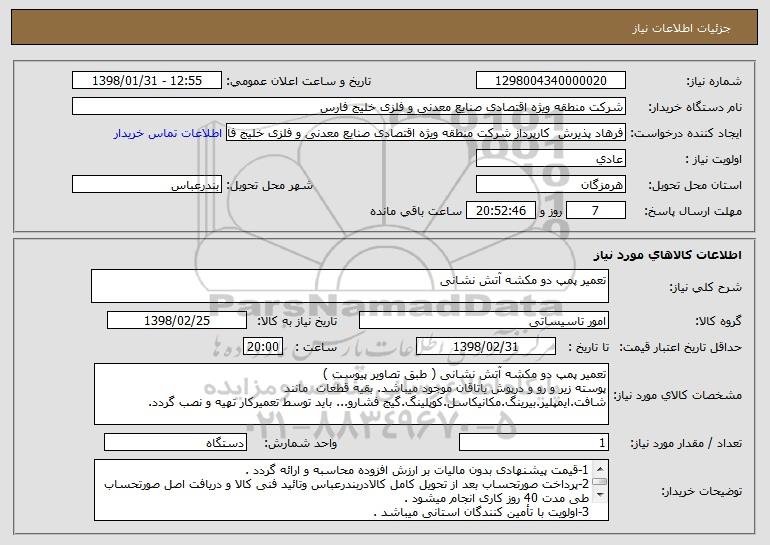Click the label مشخصات کالای مورد نیاز
Viewport: 770px width, 545px height.
pyautogui.click(x=678, y=395)
